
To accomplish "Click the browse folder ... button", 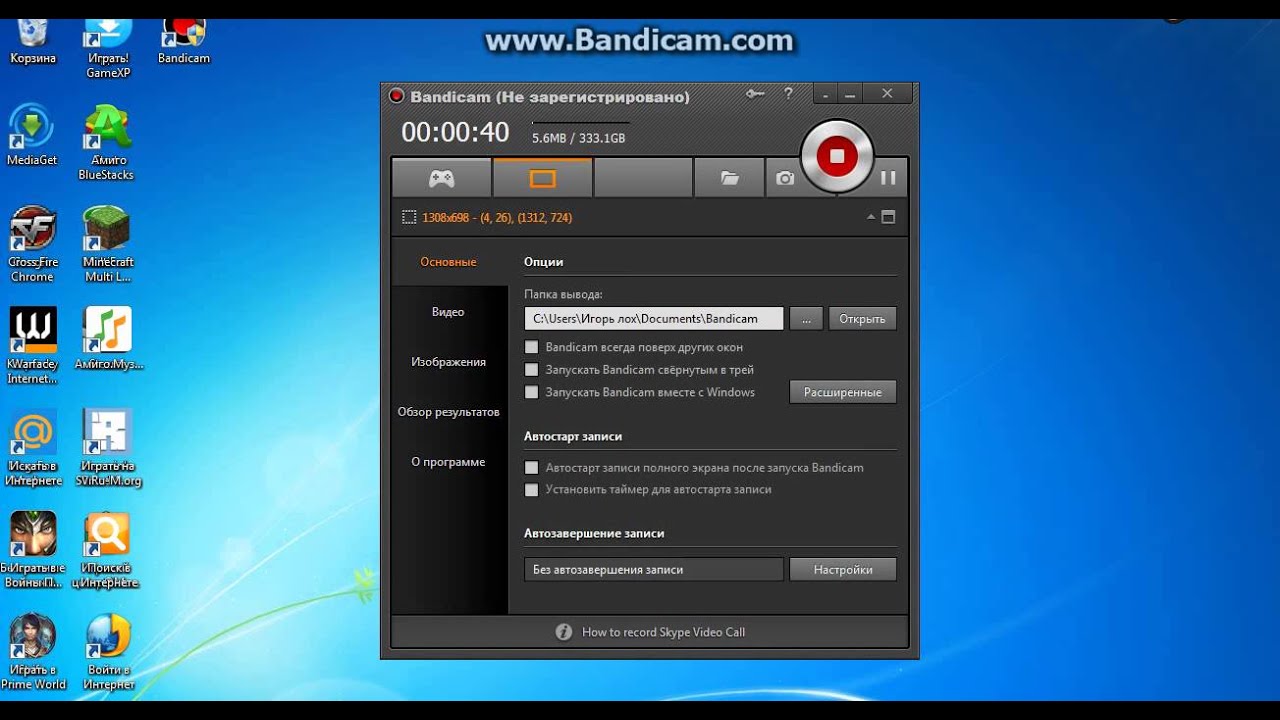I will [806, 319].
